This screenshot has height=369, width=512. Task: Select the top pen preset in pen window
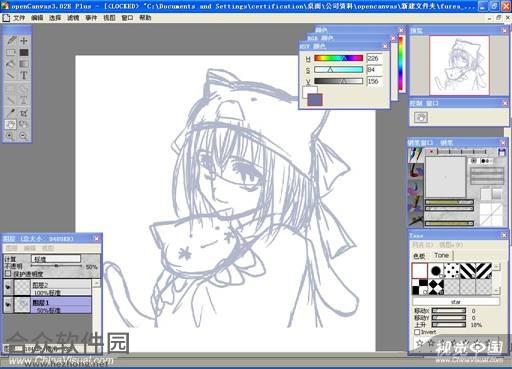tap(416, 155)
